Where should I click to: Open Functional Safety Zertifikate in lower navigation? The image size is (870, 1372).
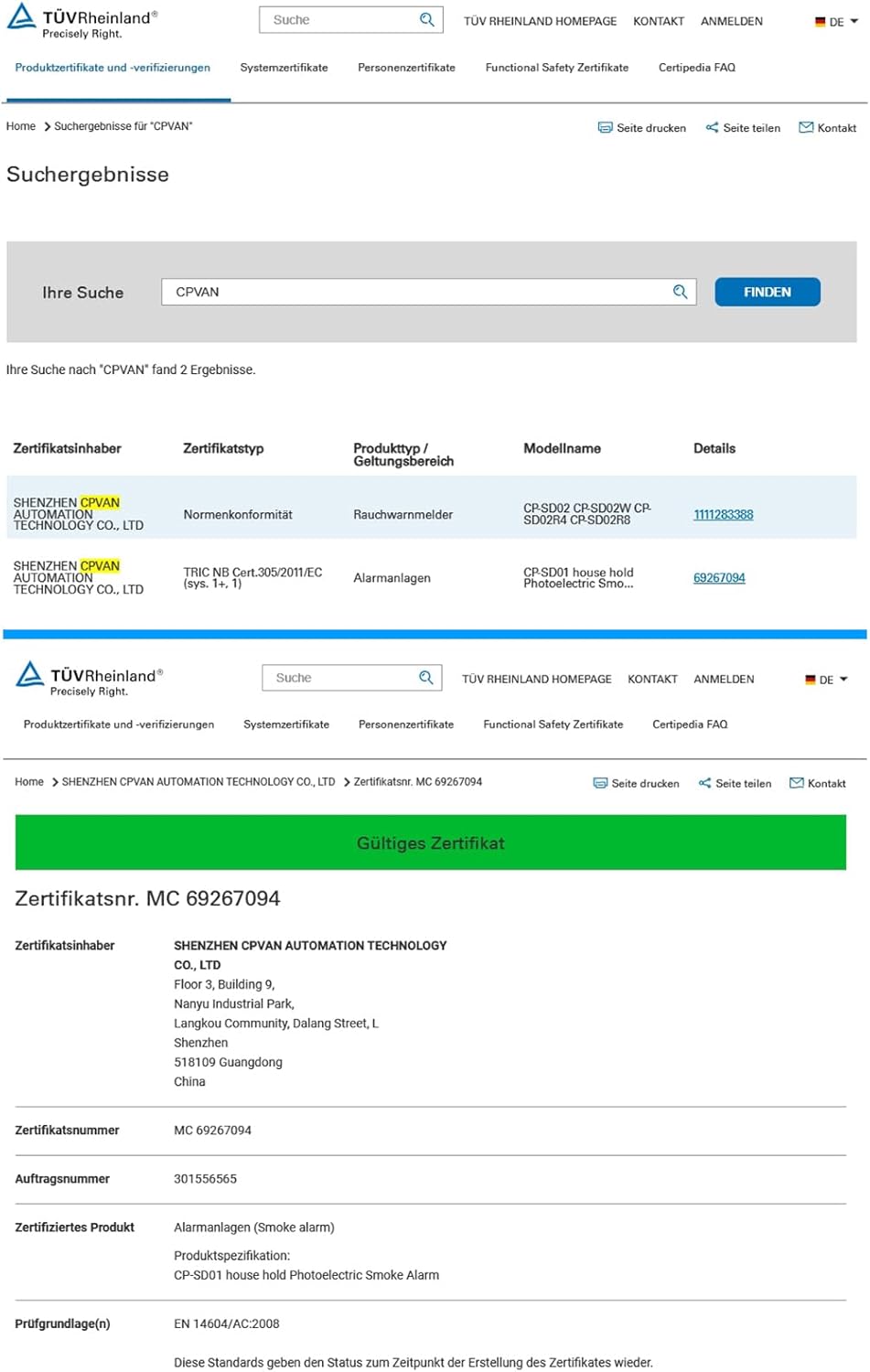(x=553, y=724)
